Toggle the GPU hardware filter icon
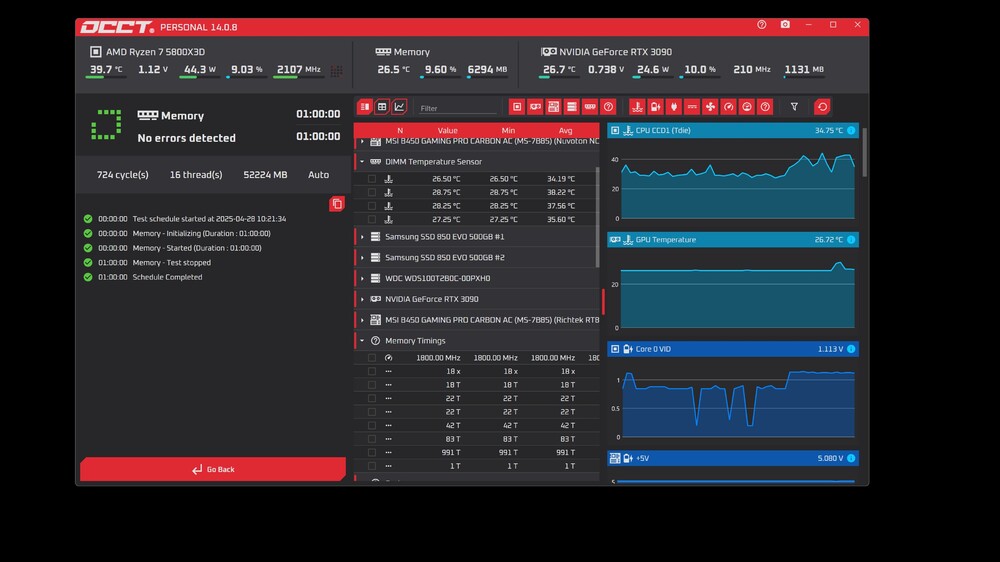The height and width of the screenshot is (562, 1000). tap(535, 107)
